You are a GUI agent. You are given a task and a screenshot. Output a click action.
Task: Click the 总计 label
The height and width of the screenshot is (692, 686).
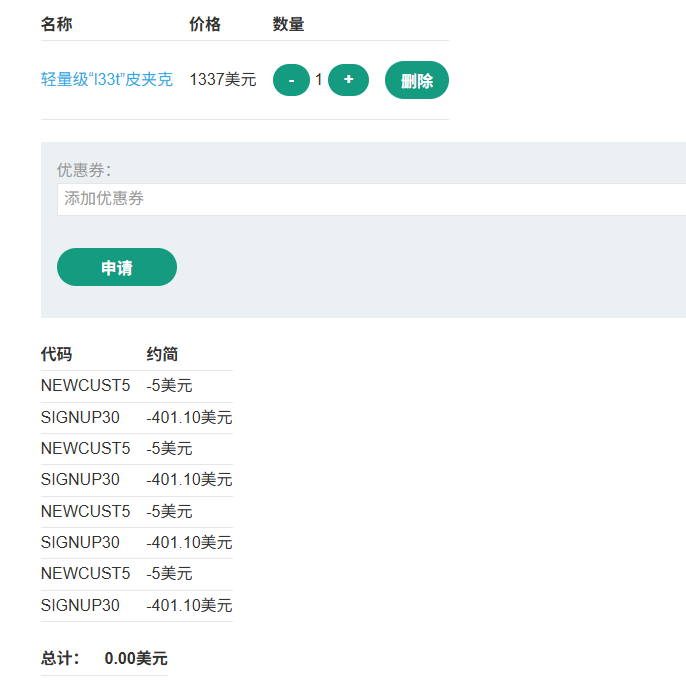60,658
